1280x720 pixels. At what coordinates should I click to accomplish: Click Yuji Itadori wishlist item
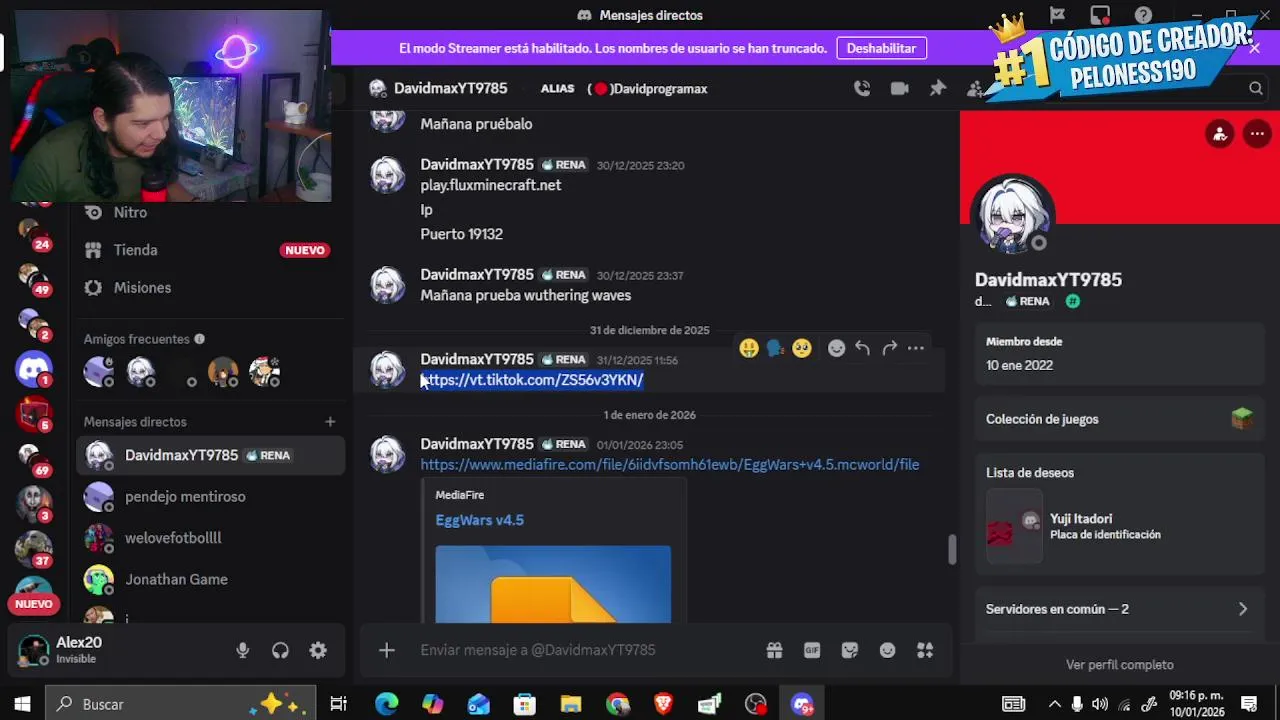point(1119,527)
